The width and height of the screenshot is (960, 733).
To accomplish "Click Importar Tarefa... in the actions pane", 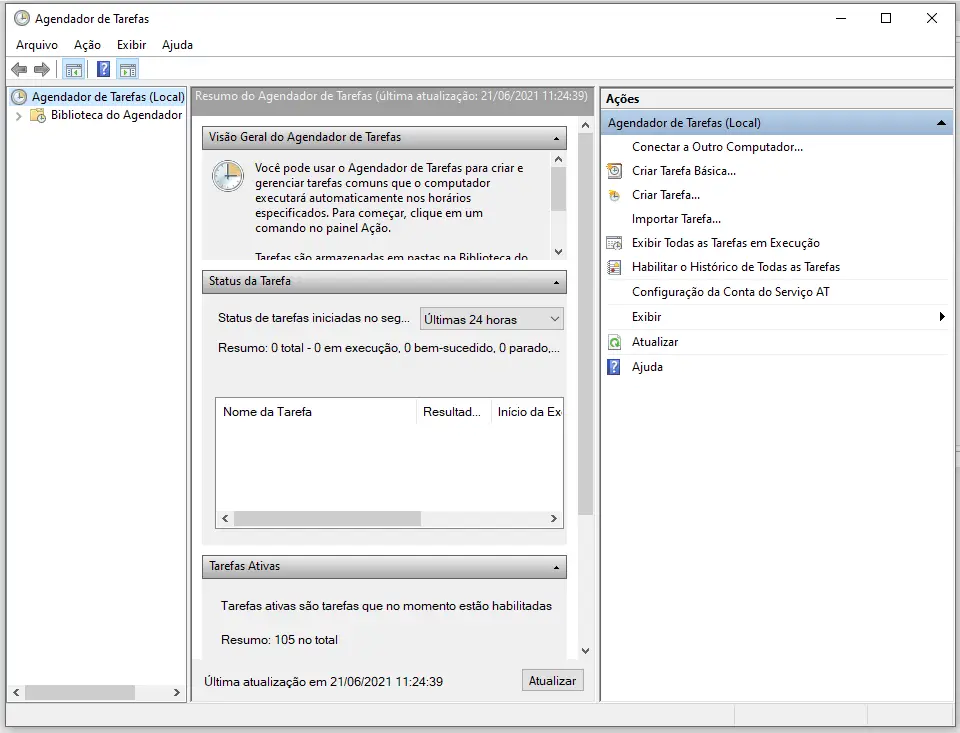I will click(x=676, y=219).
